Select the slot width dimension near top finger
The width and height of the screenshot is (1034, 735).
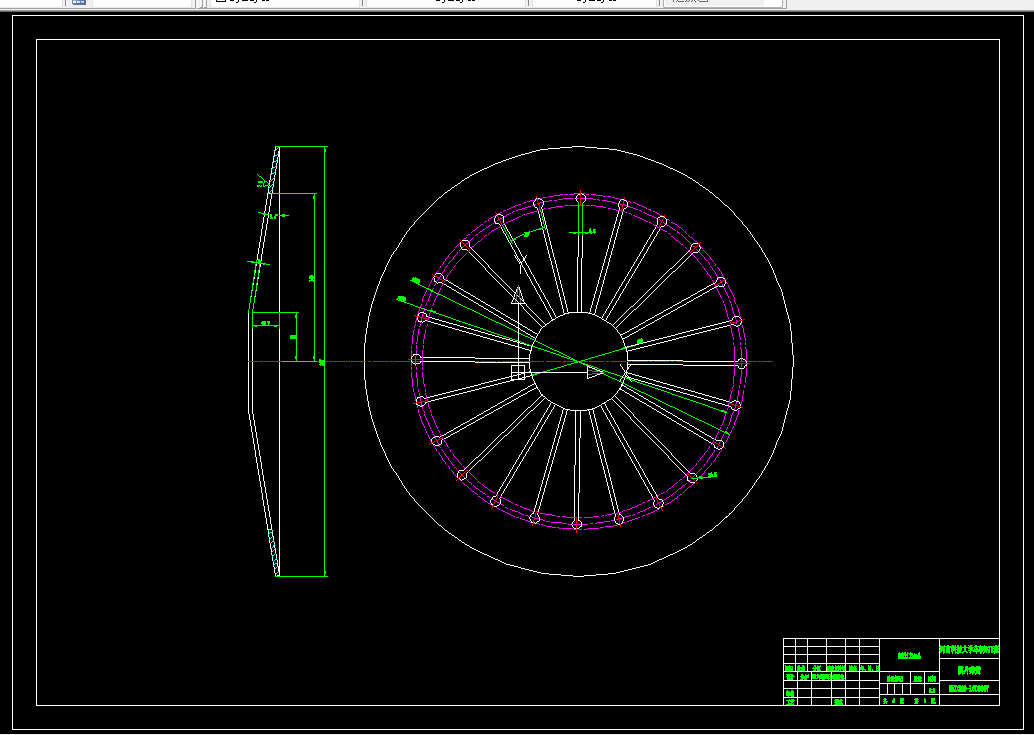coord(589,231)
